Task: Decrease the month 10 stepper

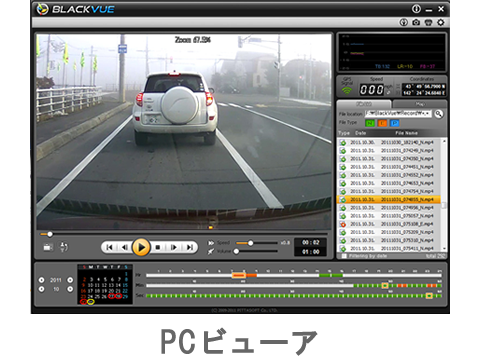Action: point(41,289)
